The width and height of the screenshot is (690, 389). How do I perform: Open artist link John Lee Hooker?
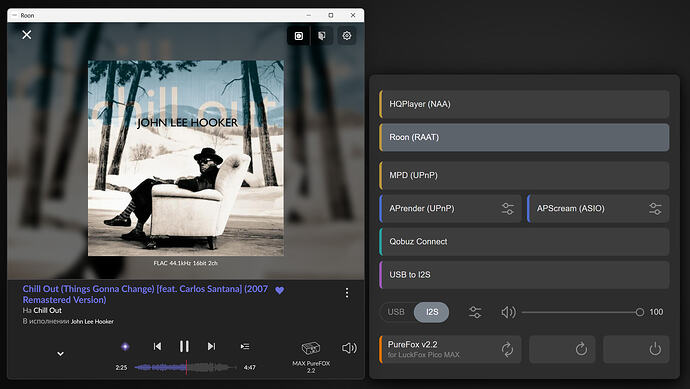pos(92,322)
